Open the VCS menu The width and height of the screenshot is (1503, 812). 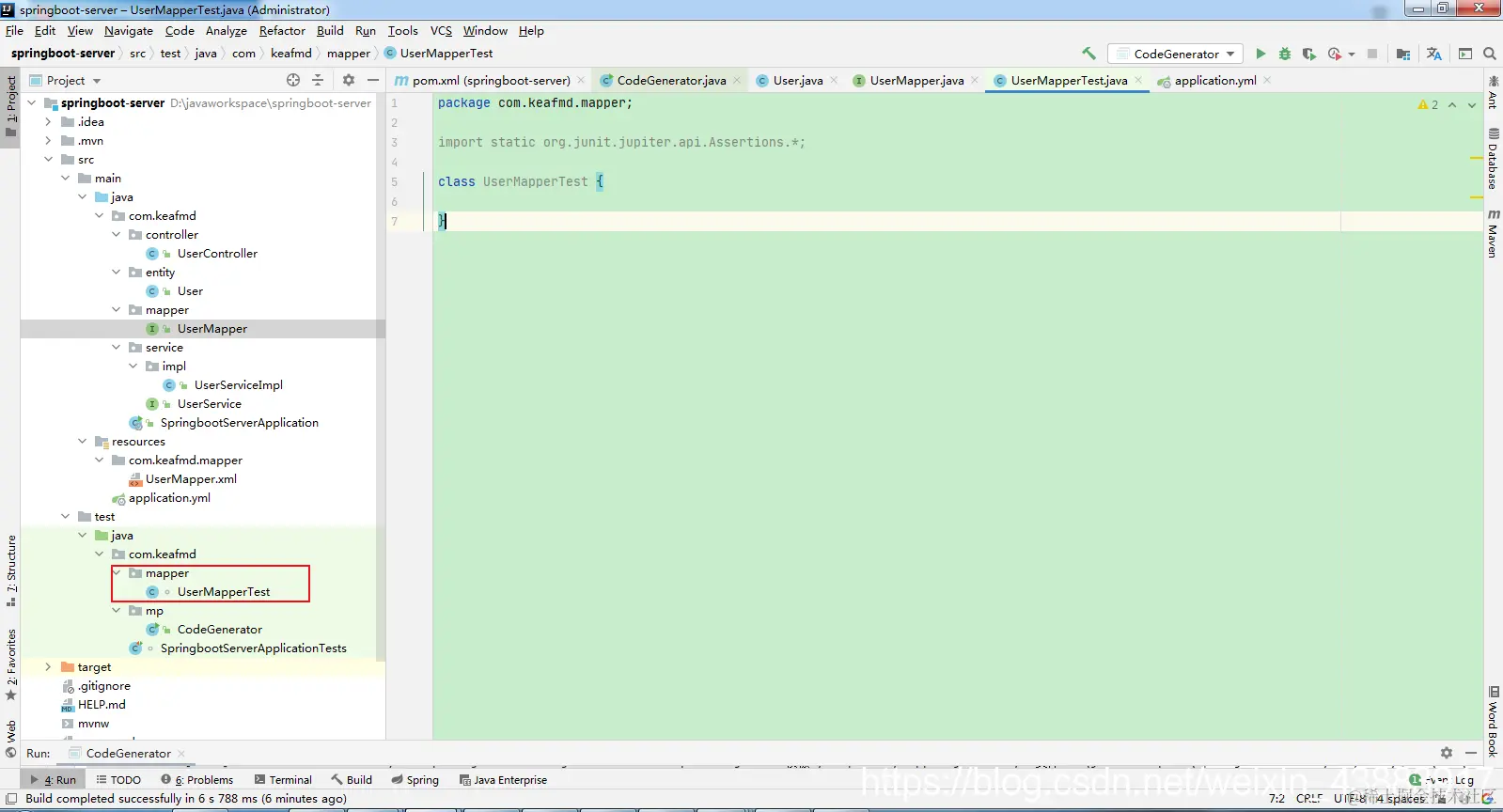[441, 31]
